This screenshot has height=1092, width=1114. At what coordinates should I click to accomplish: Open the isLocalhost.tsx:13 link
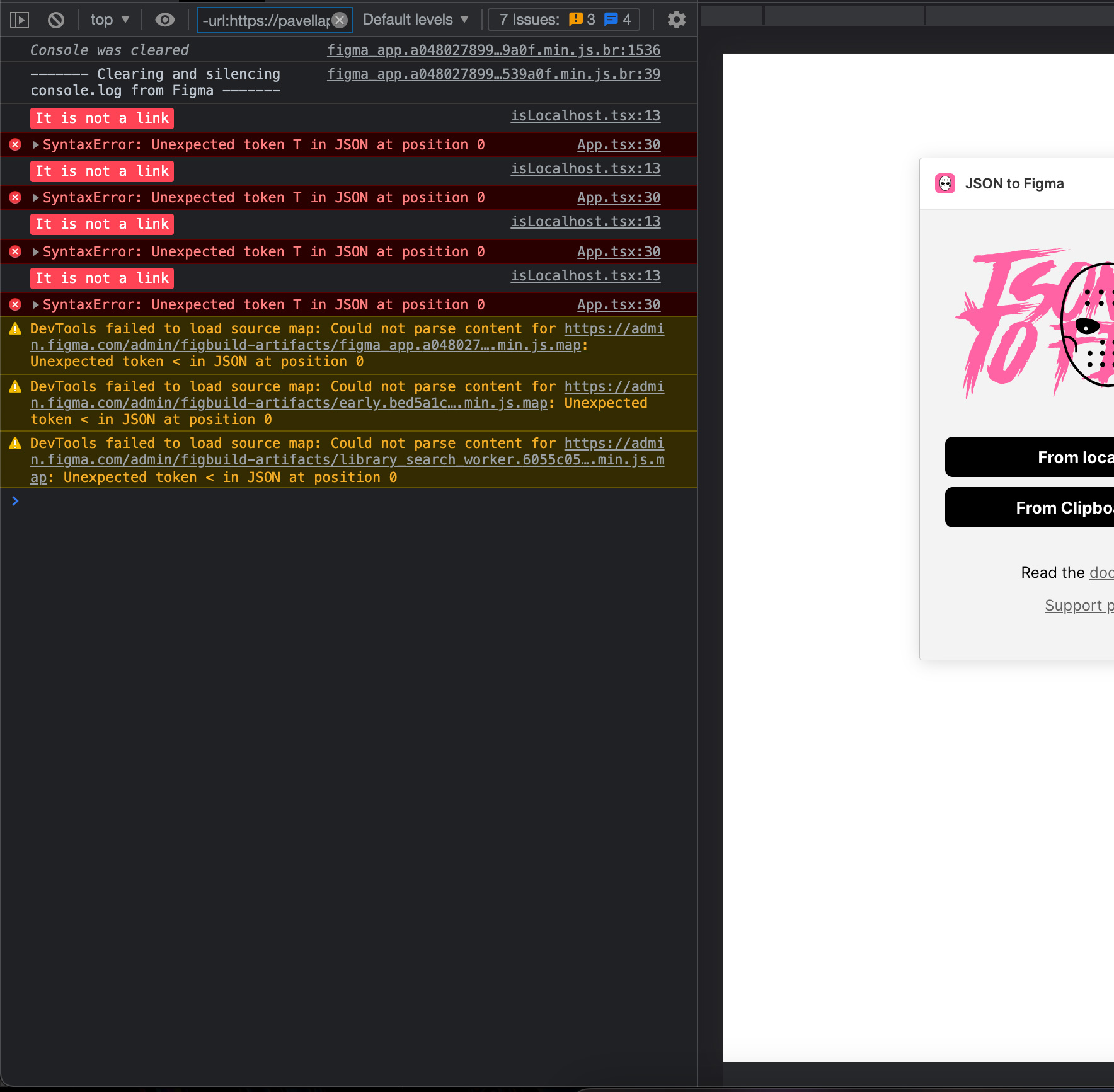pyautogui.click(x=585, y=115)
